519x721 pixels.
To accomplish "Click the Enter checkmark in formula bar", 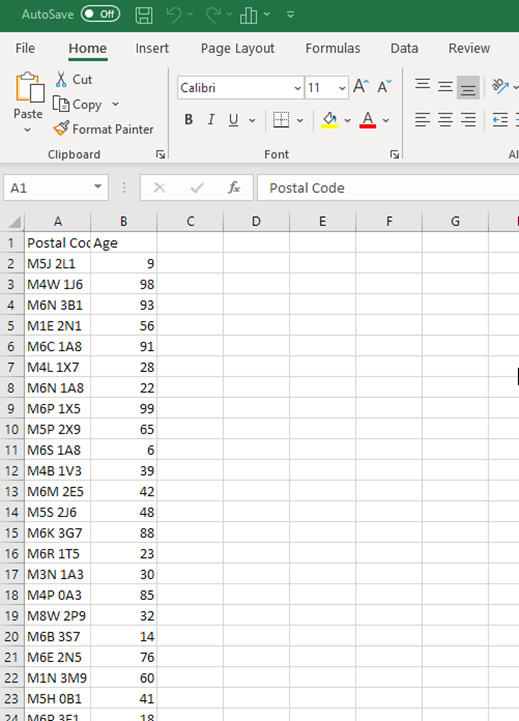I will tap(197, 188).
